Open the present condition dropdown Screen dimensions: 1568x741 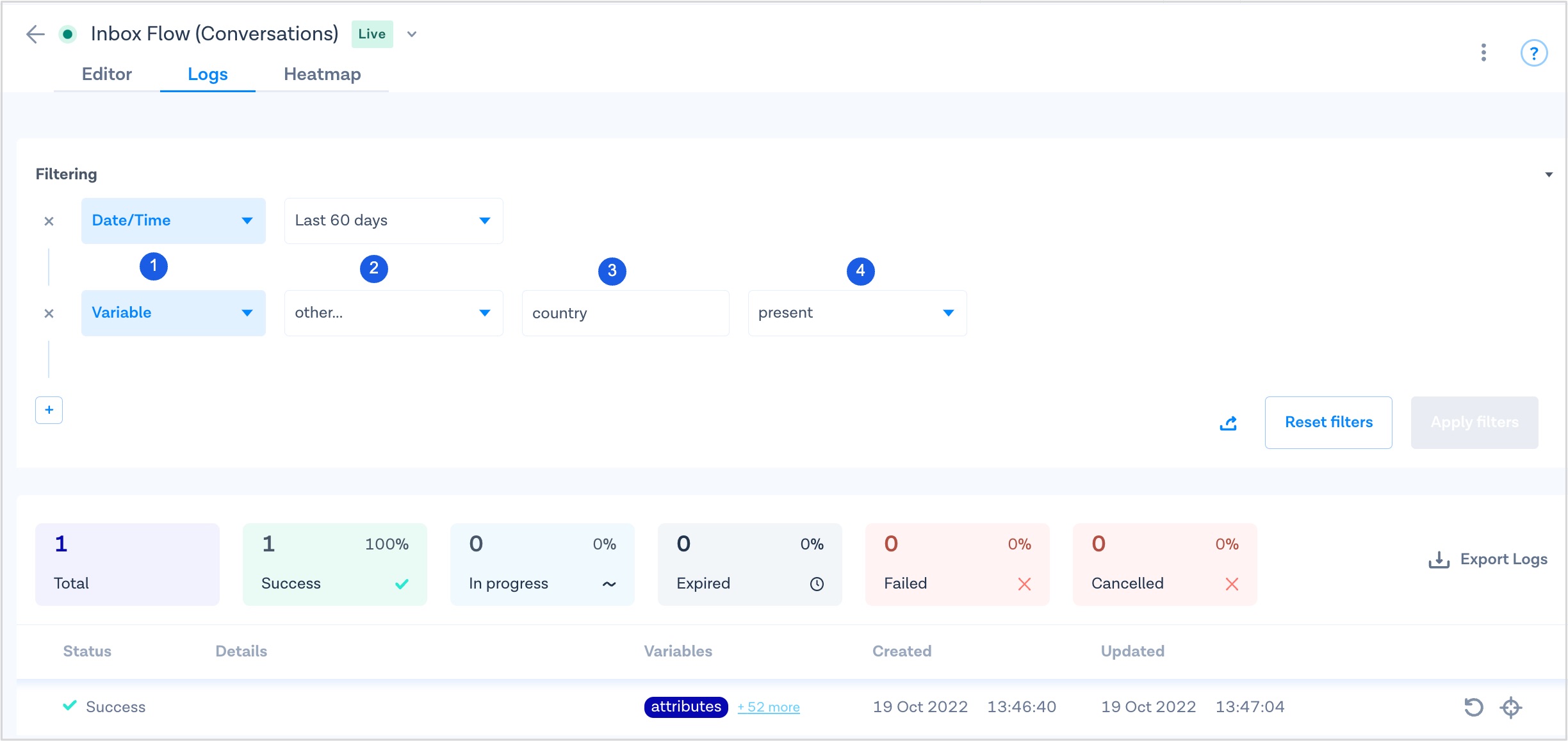pyautogui.click(x=856, y=313)
